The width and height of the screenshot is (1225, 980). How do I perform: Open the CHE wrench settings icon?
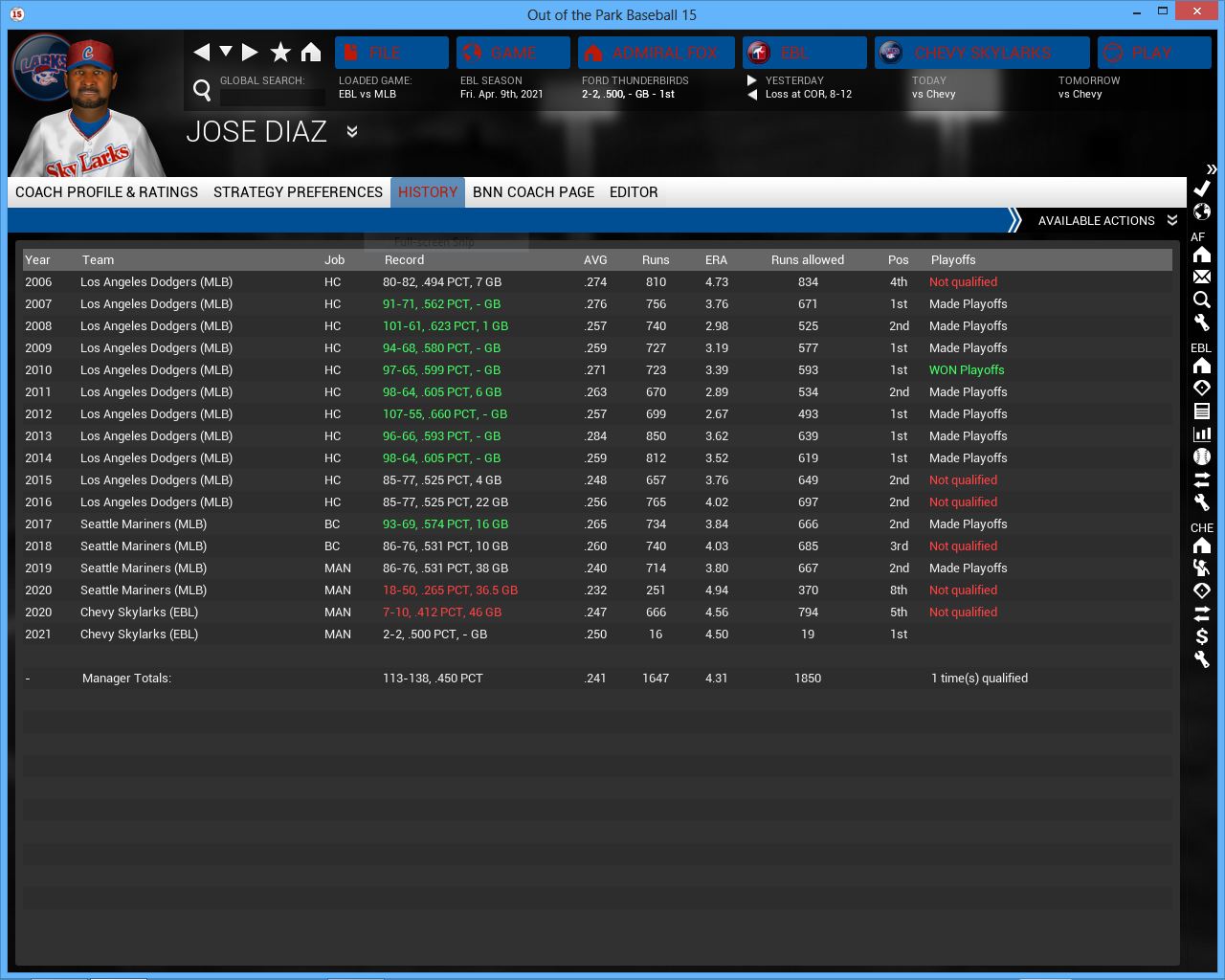pos(1202,659)
